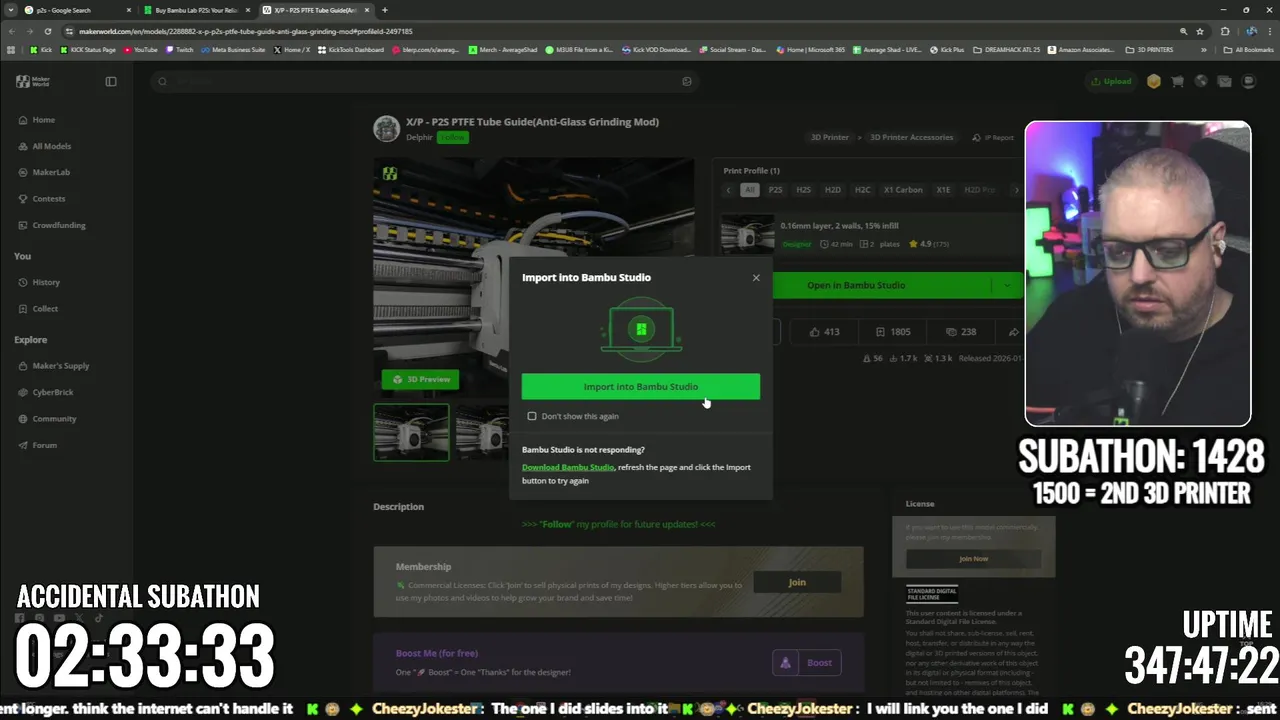Open Forum in the sidebar
The height and width of the screenshot is (720, 1280).
tap(37, 445)
